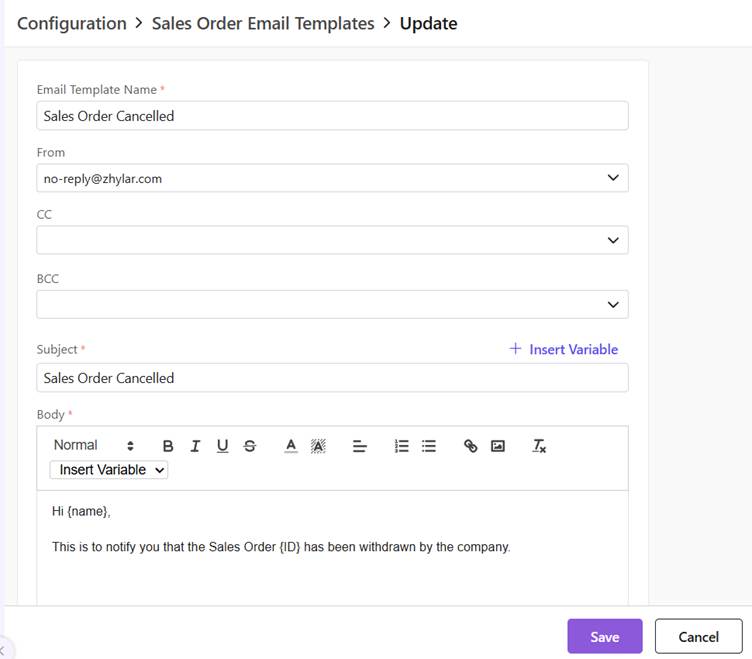The image size is (752, 659).
Task: Open the body Insert Variable dropdown
Action: point(109,470)
